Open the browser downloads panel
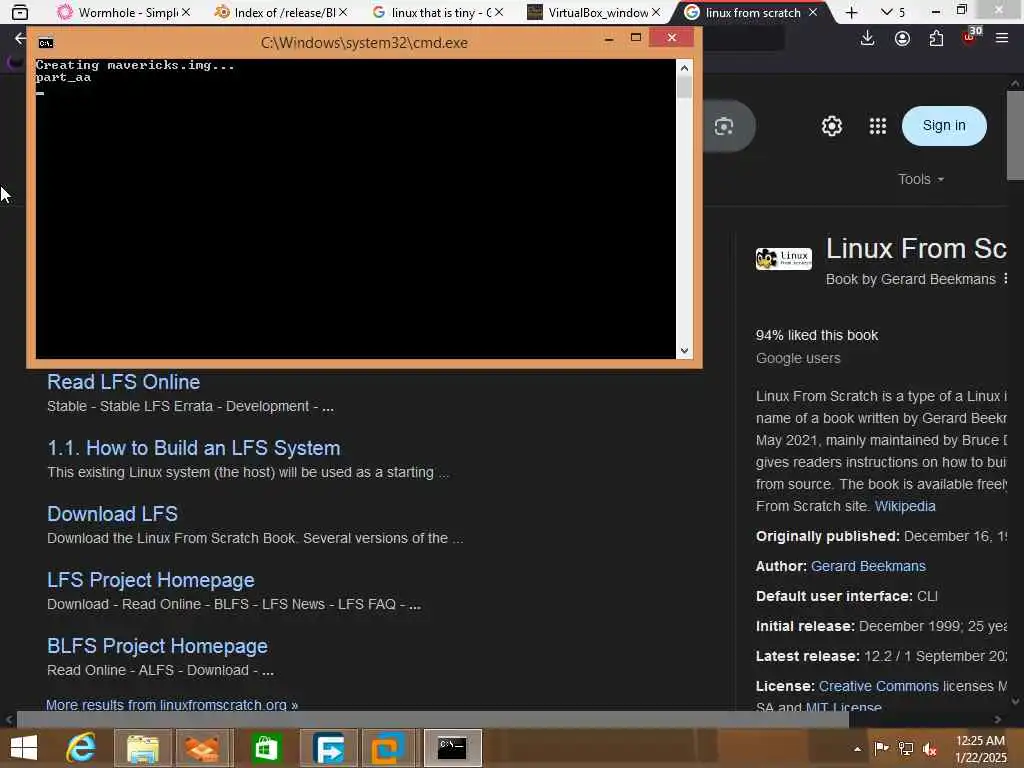Image resolution: width=1024 pixels, height=768 pixels. [867, 39]
